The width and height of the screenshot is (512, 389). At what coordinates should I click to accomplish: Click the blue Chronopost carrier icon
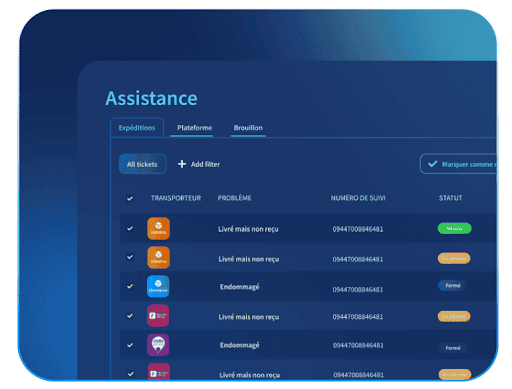158,286
